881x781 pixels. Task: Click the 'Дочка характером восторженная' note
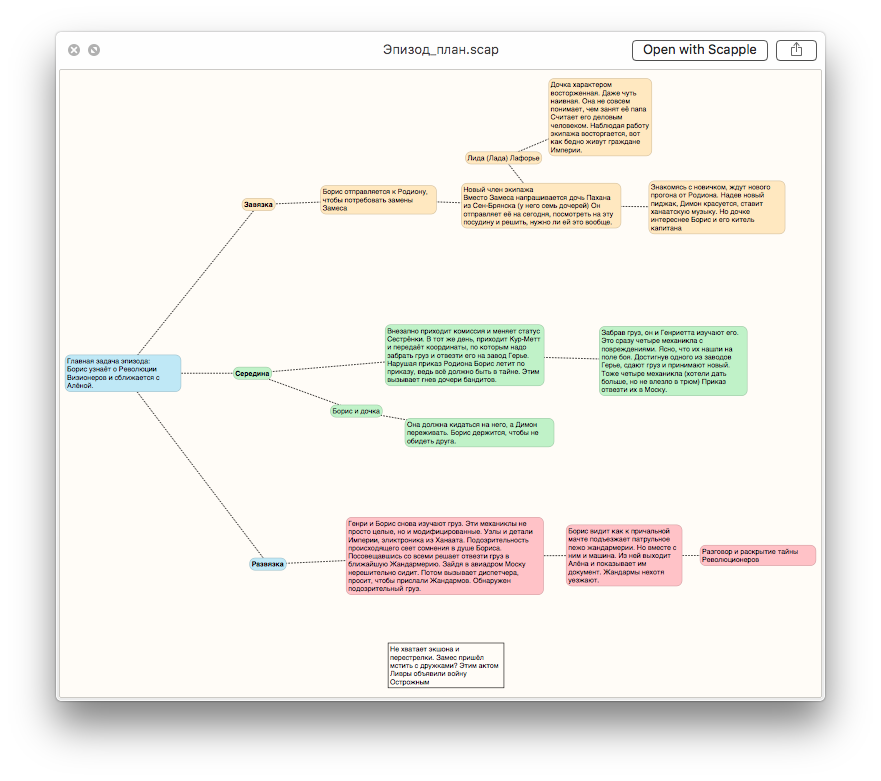600,117
